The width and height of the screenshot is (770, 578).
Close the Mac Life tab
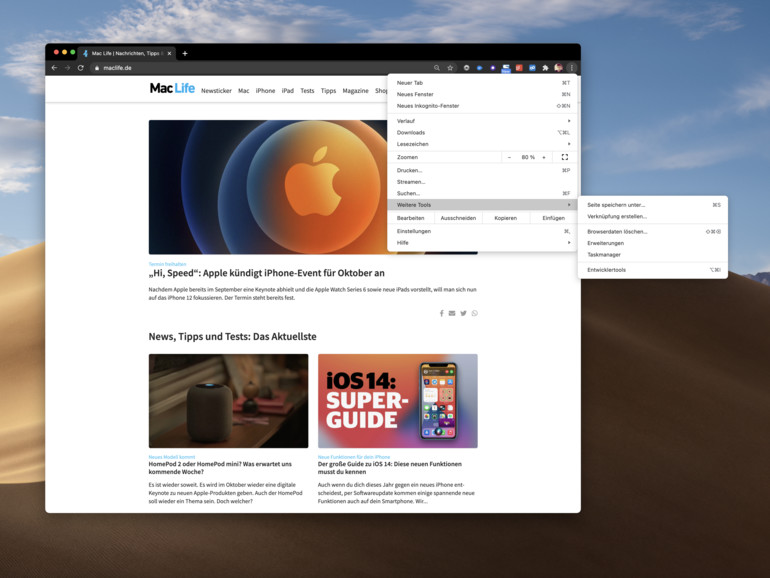coord(169,54)
